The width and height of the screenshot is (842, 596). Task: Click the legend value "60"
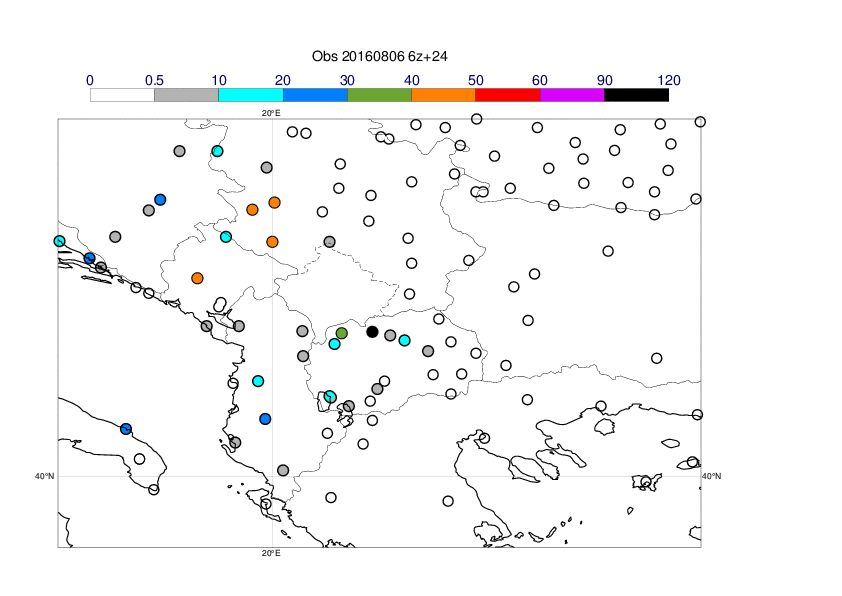540,81
